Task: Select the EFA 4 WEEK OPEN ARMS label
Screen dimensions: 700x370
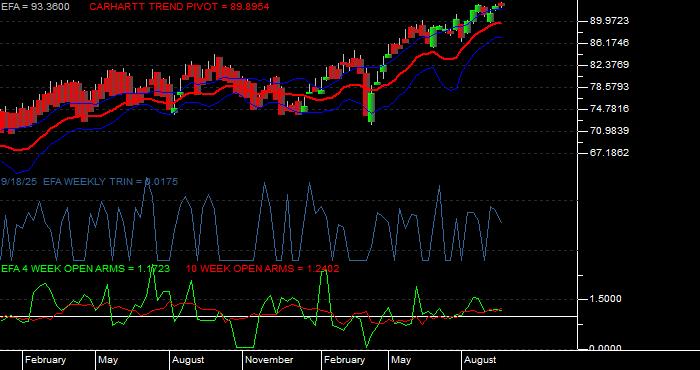Action: [x=85, y=269]
